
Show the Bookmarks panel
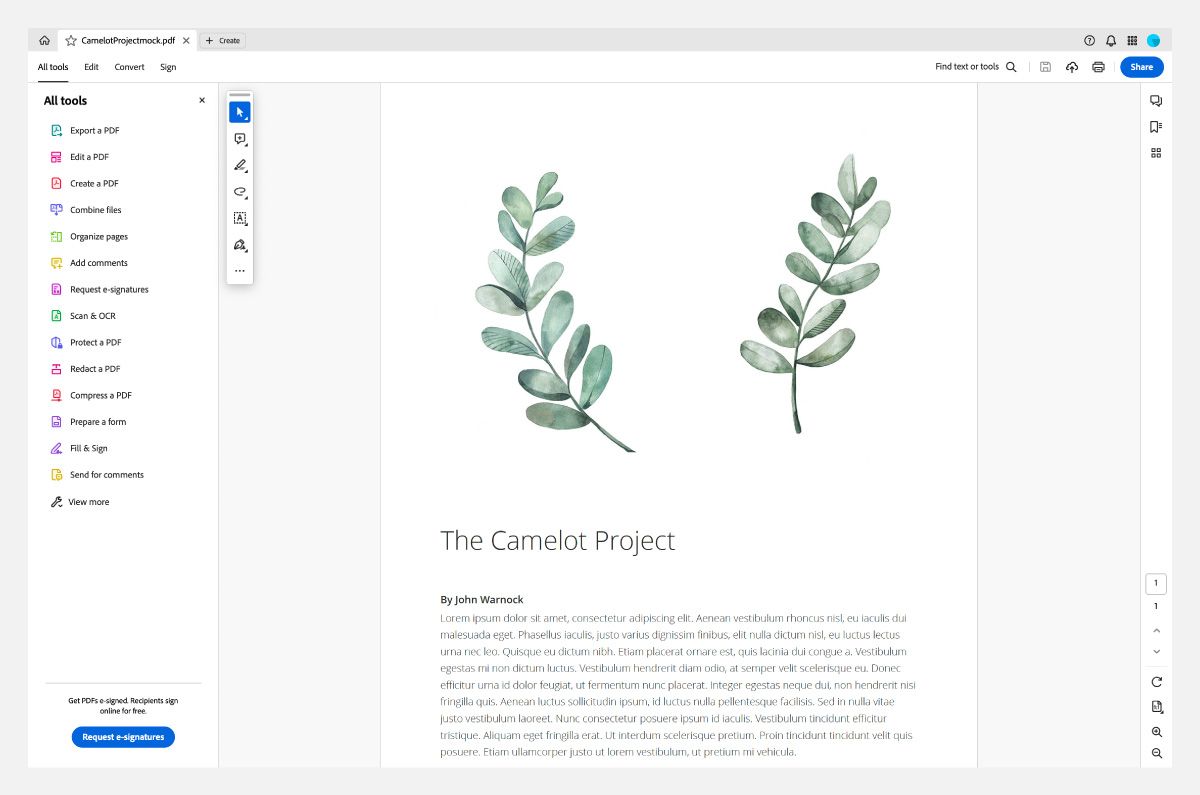(x=1156, y=126)
